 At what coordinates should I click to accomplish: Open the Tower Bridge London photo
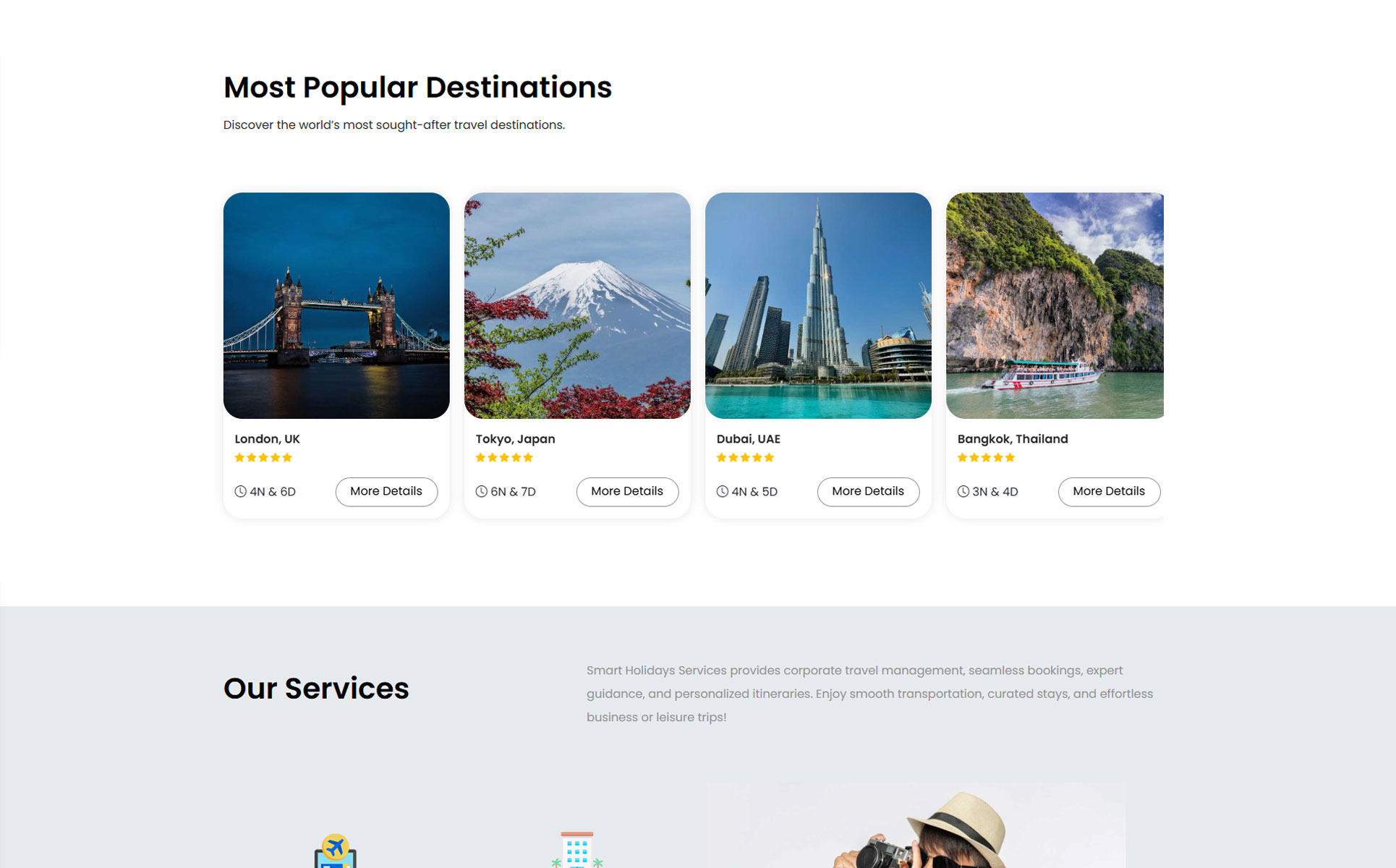click(x=336, y=305)
